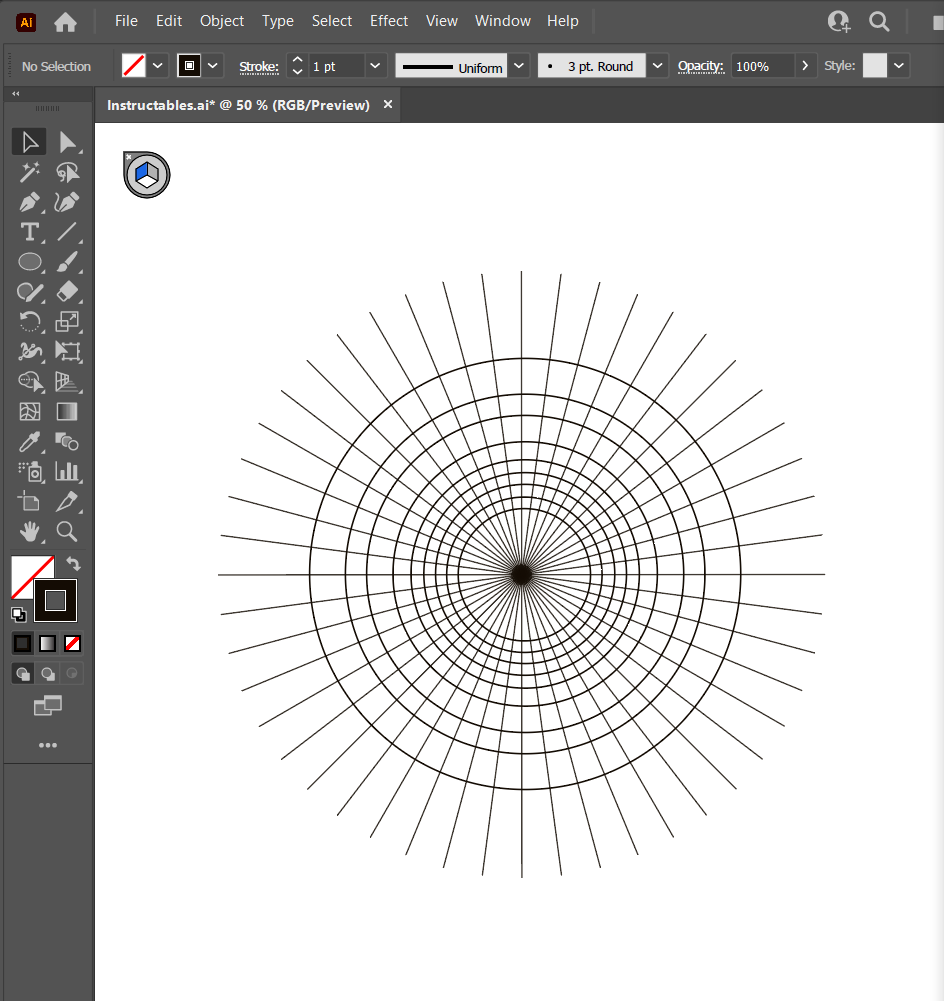Viewport: 944px width, 1001px height.
Task: Select the Hand tool
Action: tap(30, 530)
